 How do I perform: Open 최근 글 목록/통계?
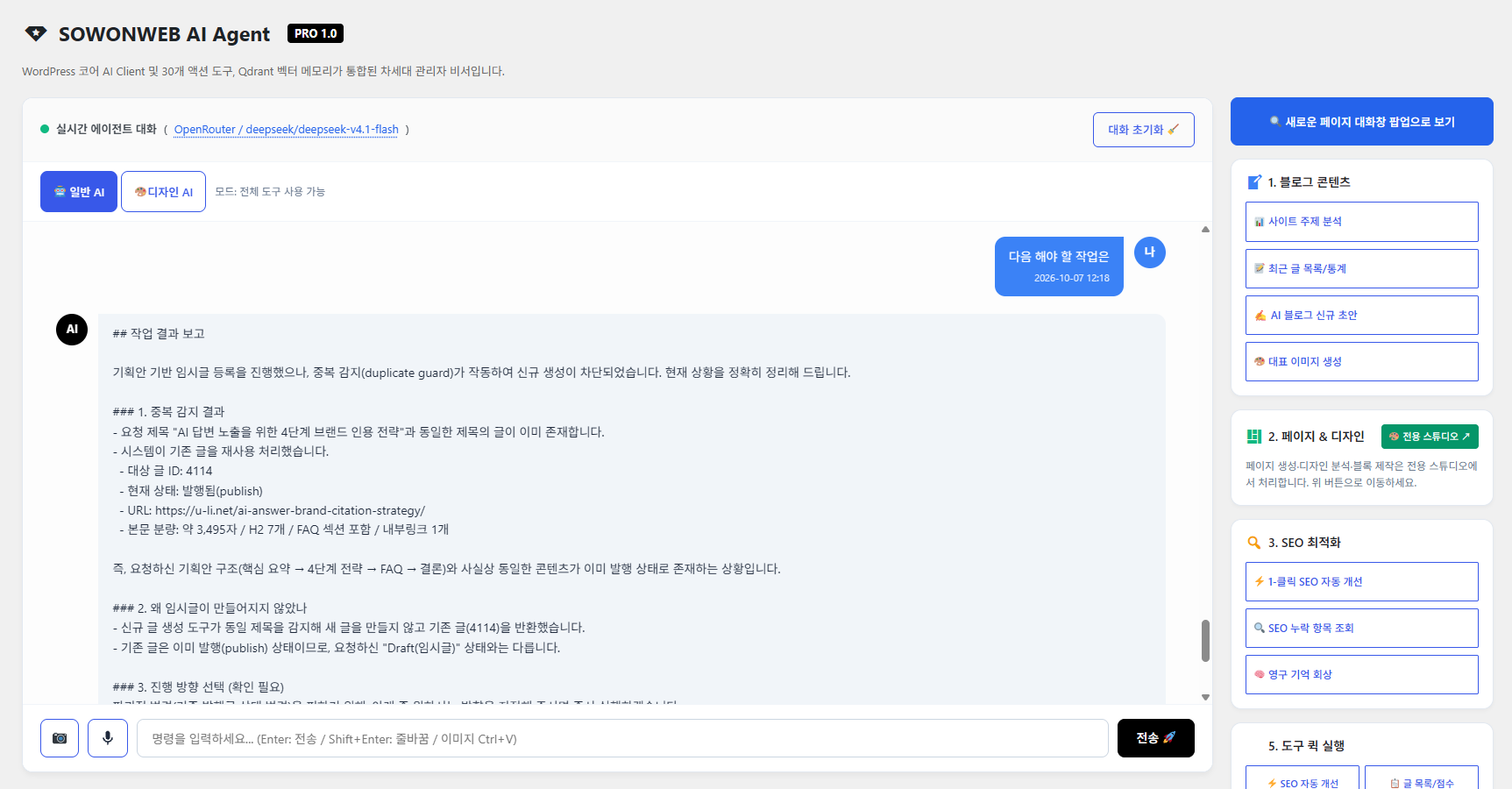(1362, 268)
